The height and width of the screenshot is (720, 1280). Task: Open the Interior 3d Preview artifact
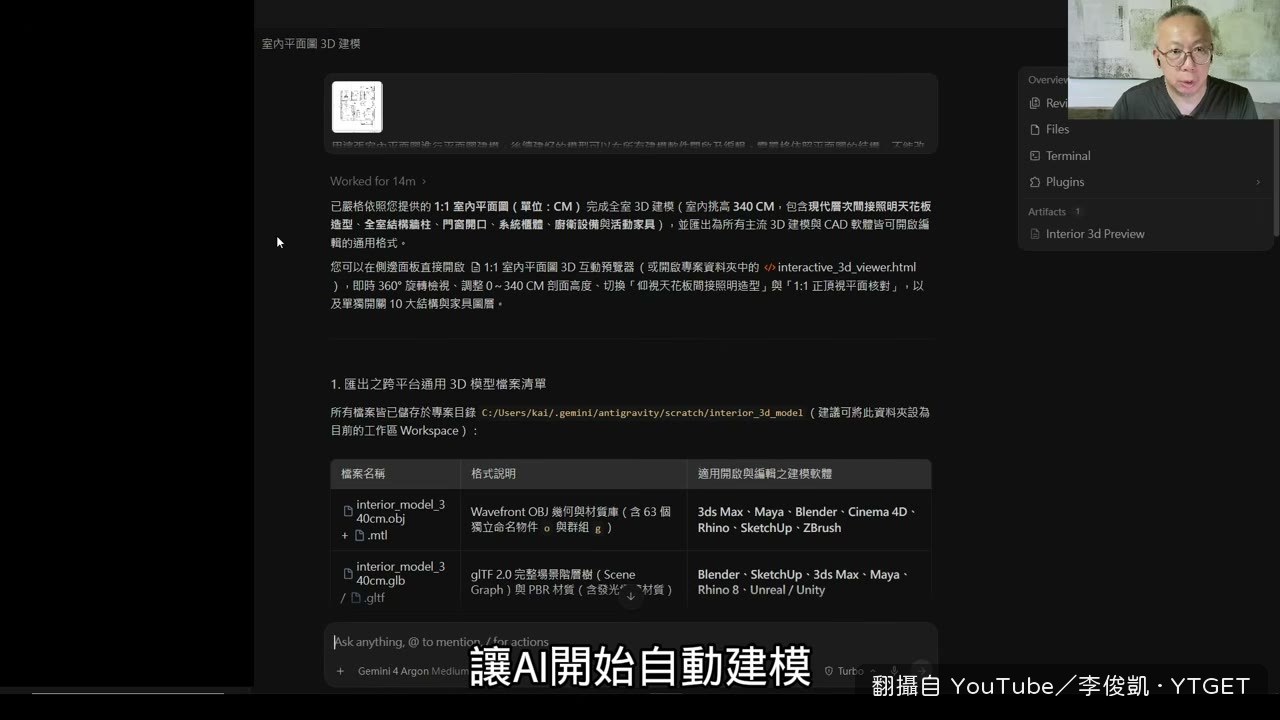click(1095, 234)
